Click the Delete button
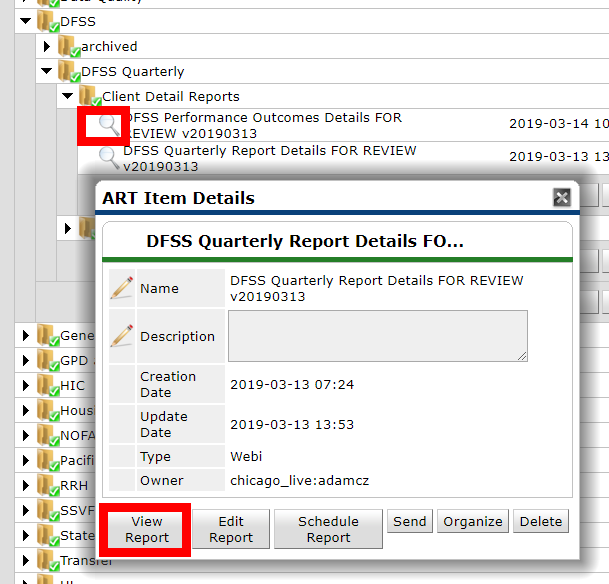The width and height of the screenshot is (609, 584). (x=541, y=521)
